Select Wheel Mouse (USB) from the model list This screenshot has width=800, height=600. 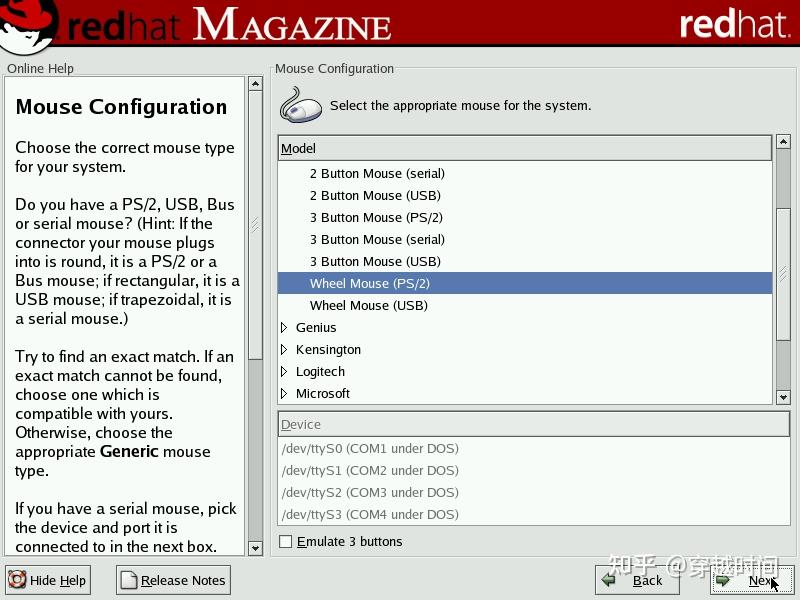coord(369,305)
